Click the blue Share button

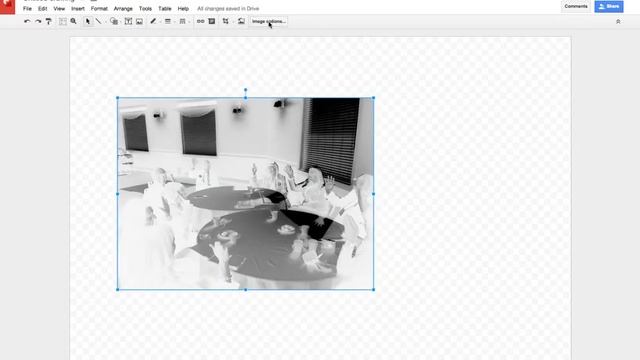click(x=609, y=6)
